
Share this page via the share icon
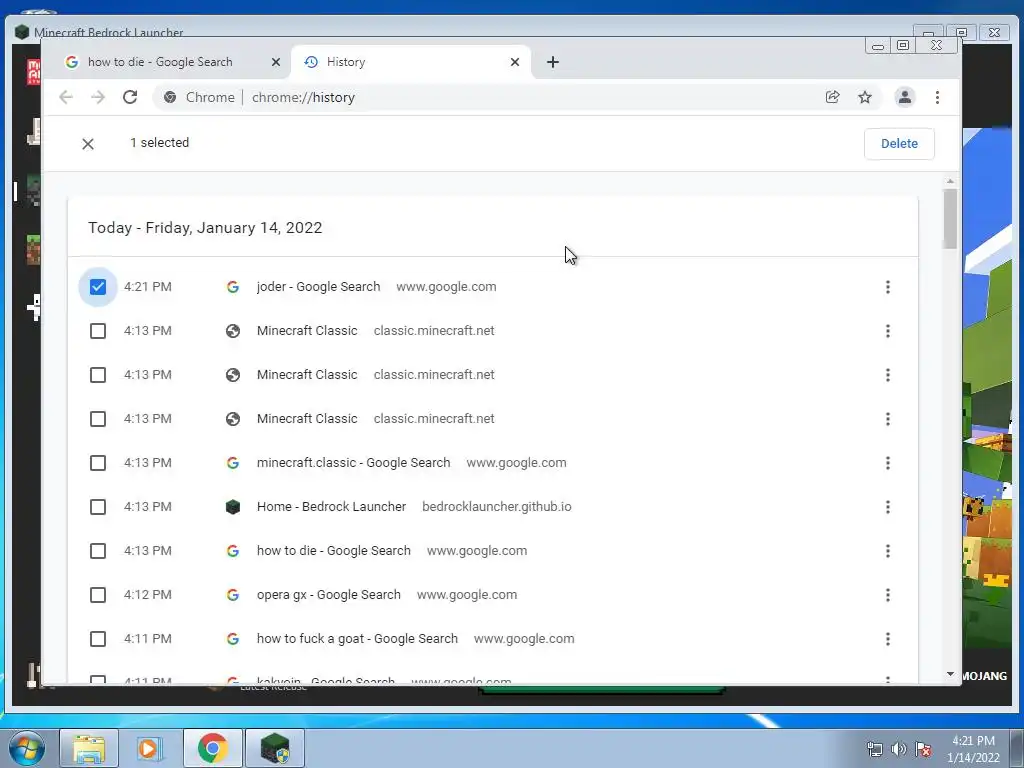(x=832, y=97)
